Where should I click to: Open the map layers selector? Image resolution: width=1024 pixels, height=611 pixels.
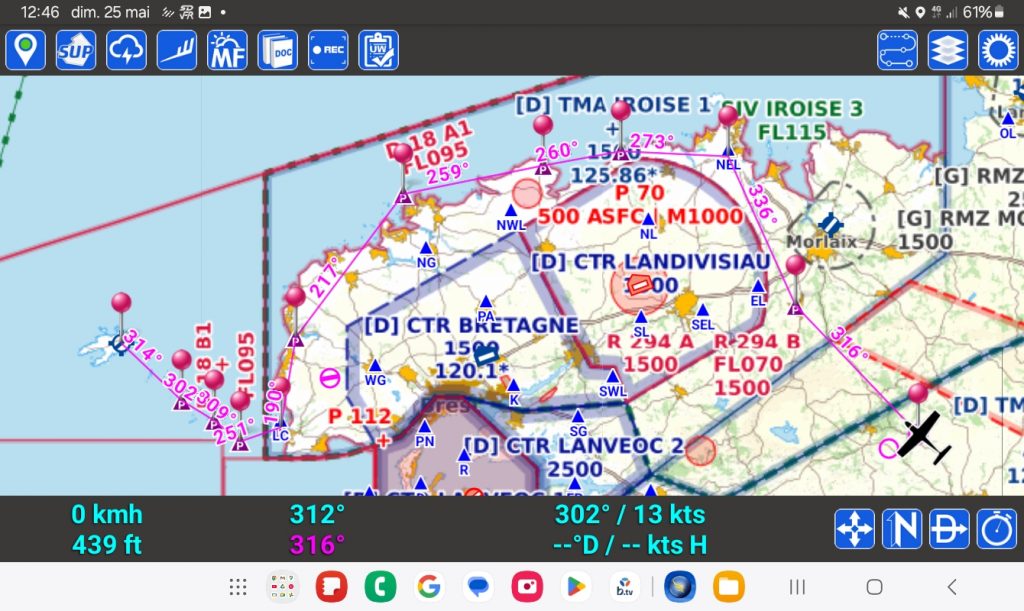[x=947, y=50]
